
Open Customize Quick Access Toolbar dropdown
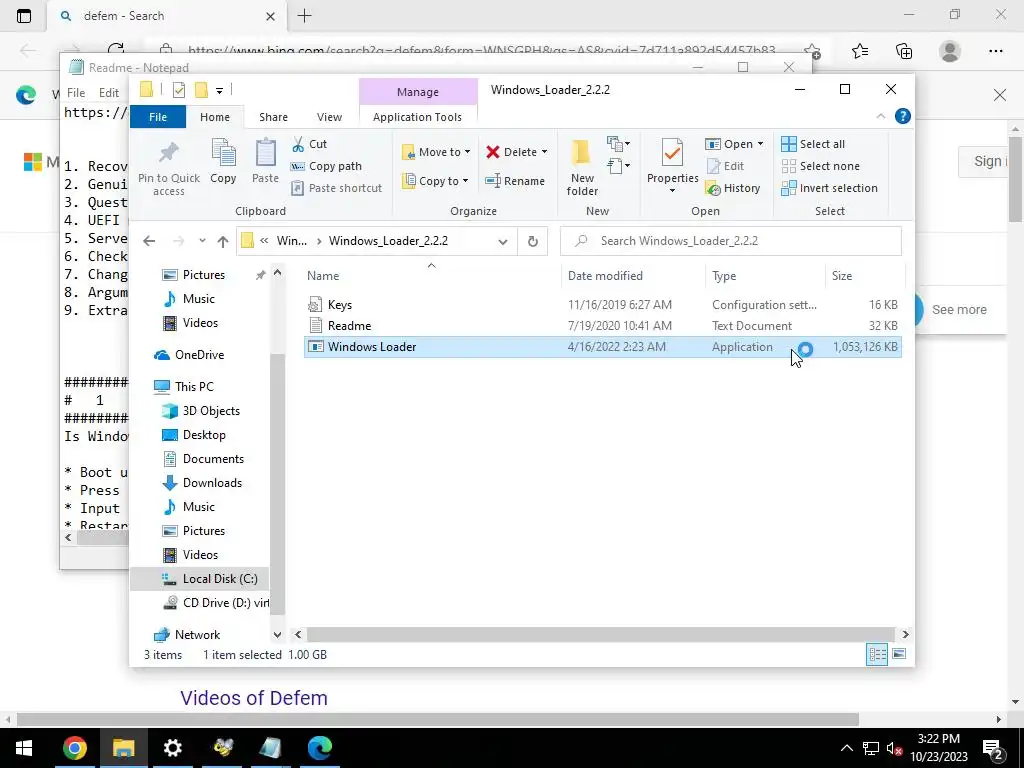click(x=219, y=91)
